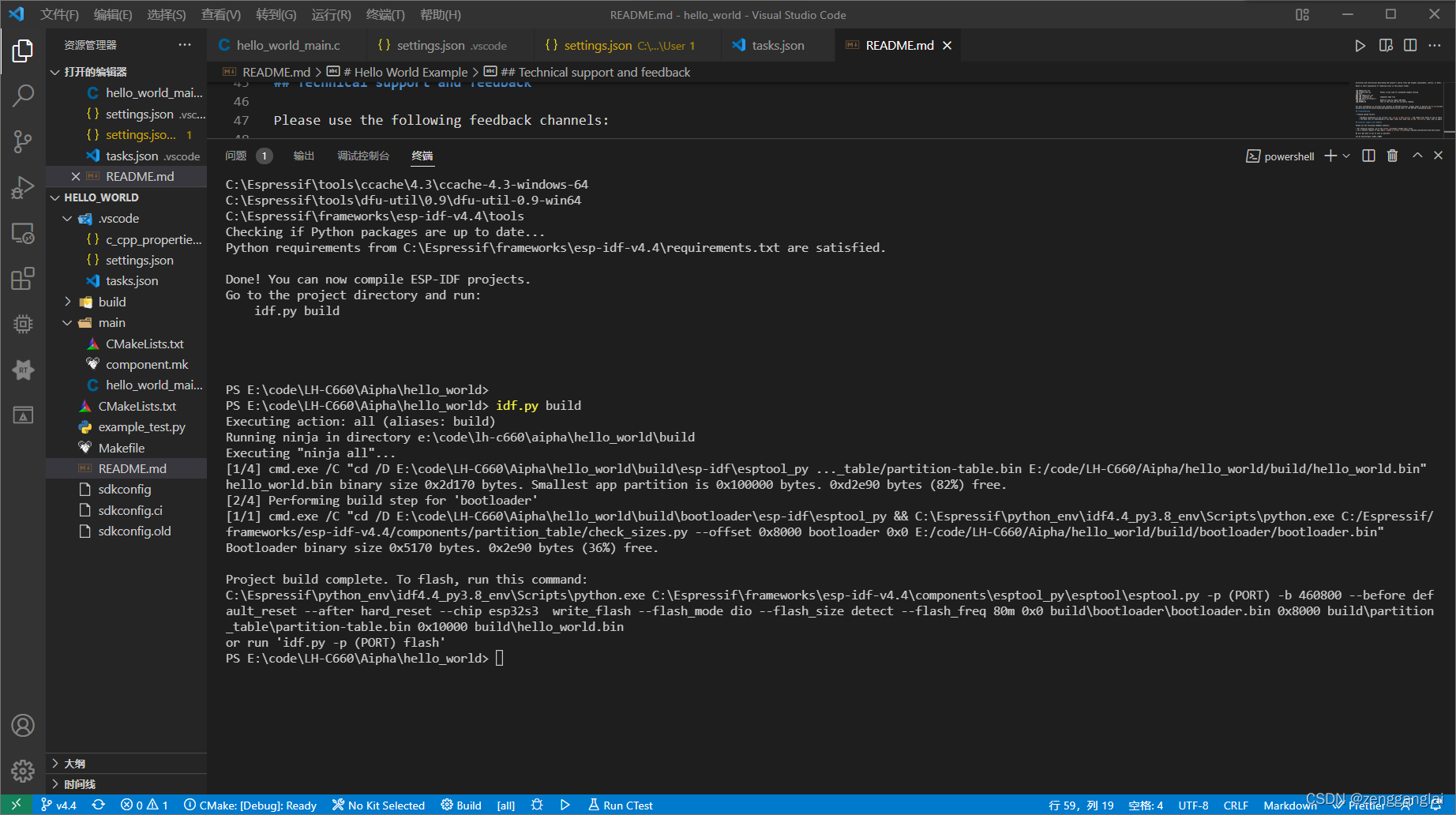Click status bar debug bug icon

pyautogui.click(x=537, y=805)
